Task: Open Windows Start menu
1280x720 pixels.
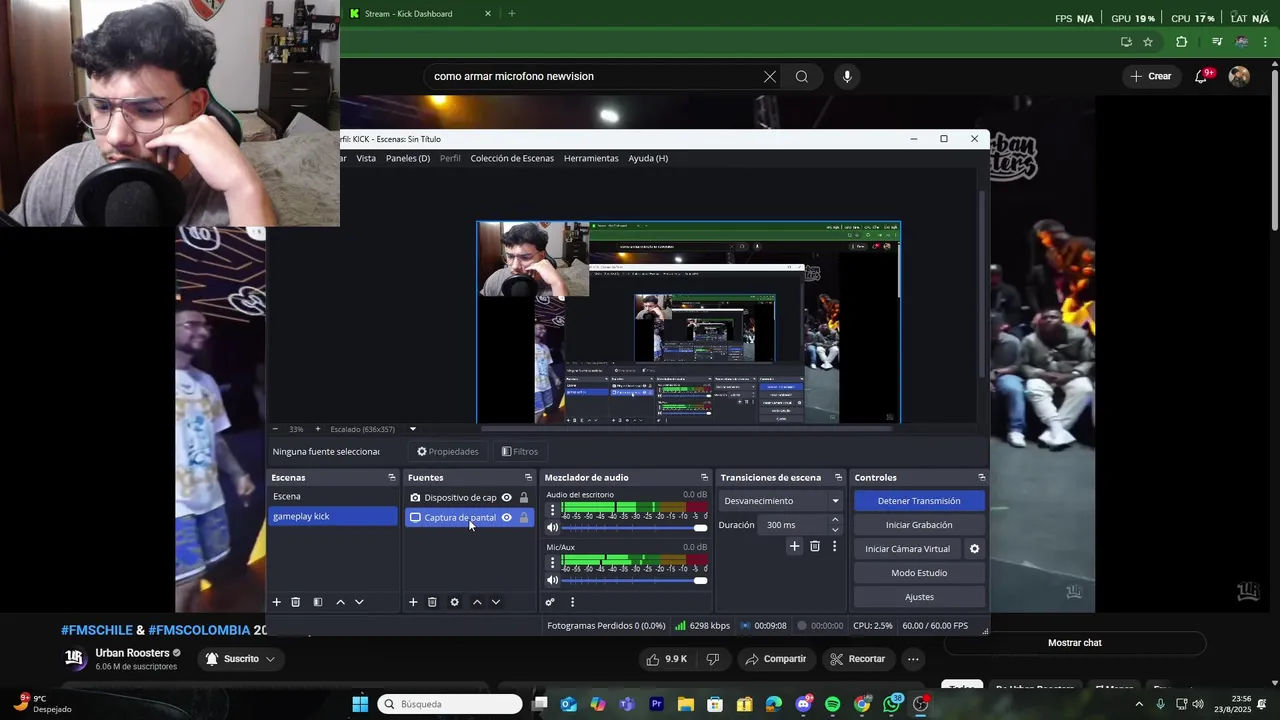Action: [360, 704]
